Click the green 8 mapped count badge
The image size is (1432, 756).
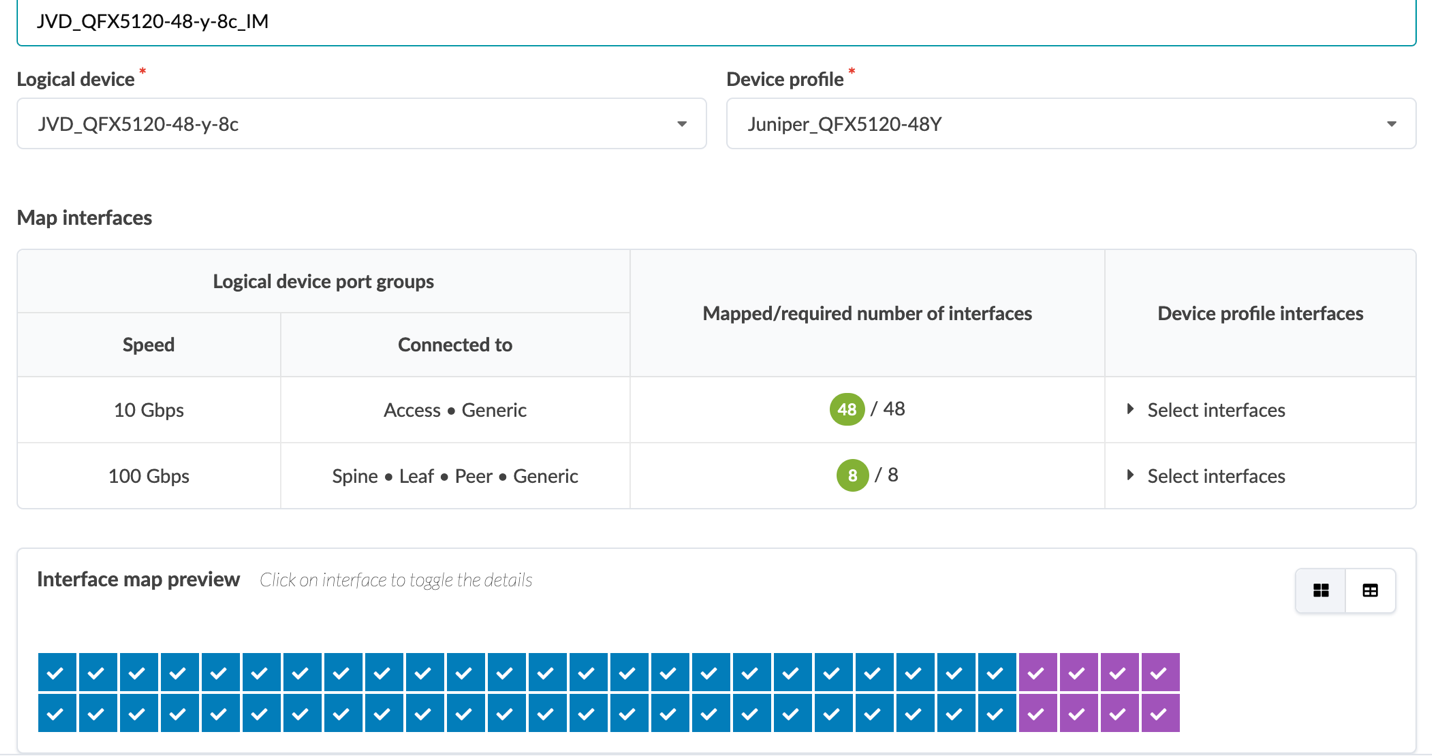(852, 475)
